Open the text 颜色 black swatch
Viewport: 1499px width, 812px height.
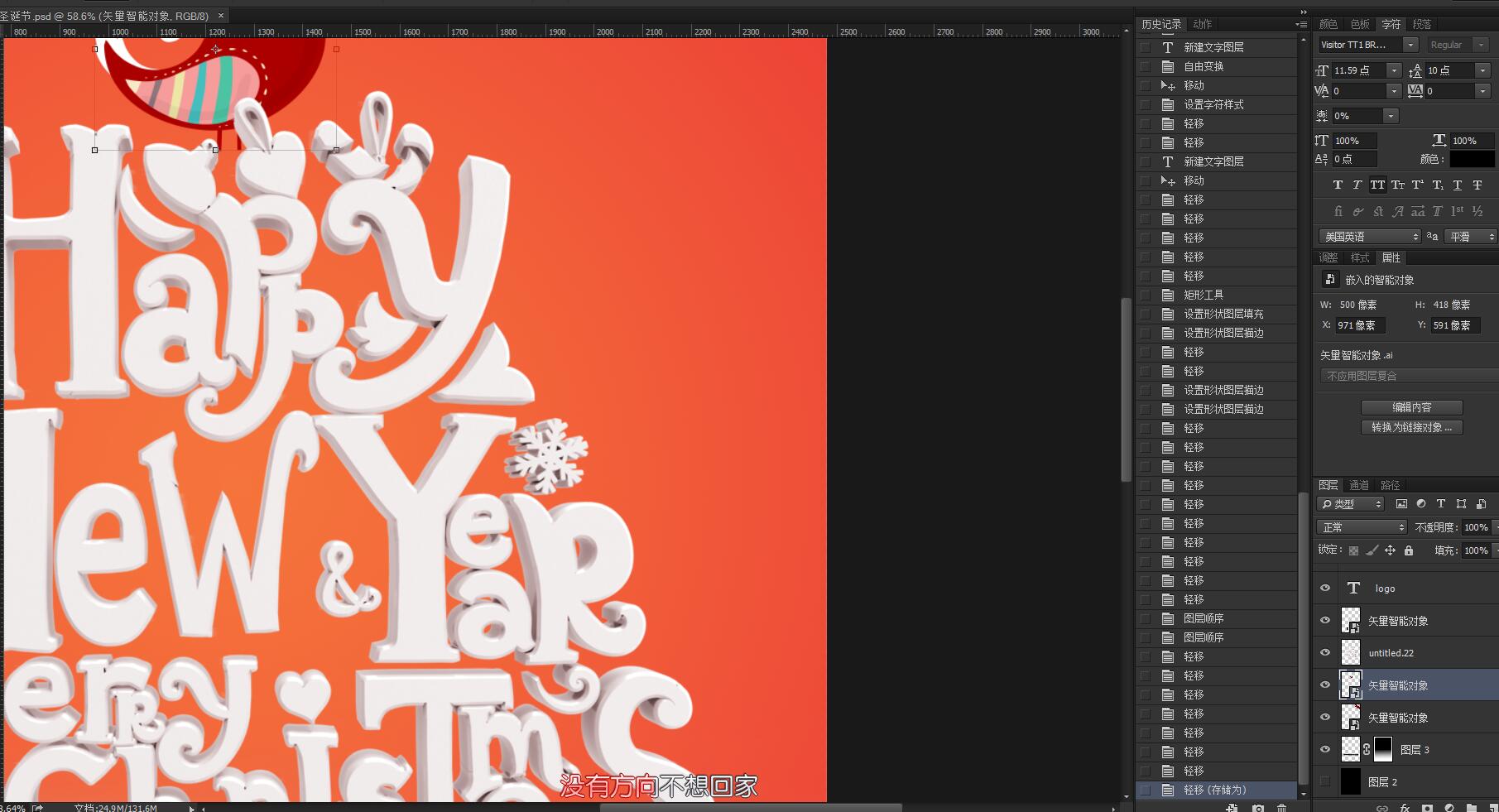pos(1472,159)
